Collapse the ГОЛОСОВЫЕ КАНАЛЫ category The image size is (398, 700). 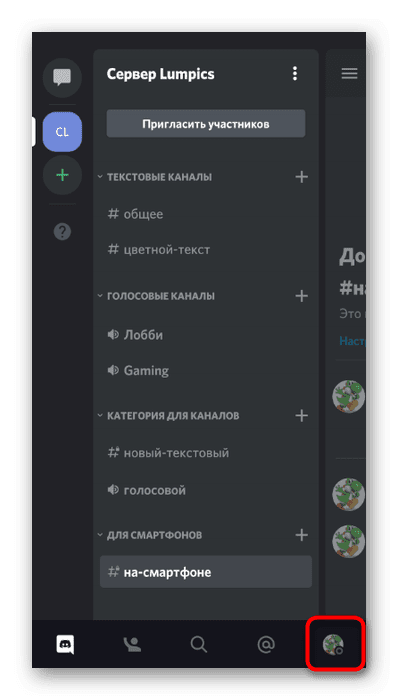click(156, 296)
